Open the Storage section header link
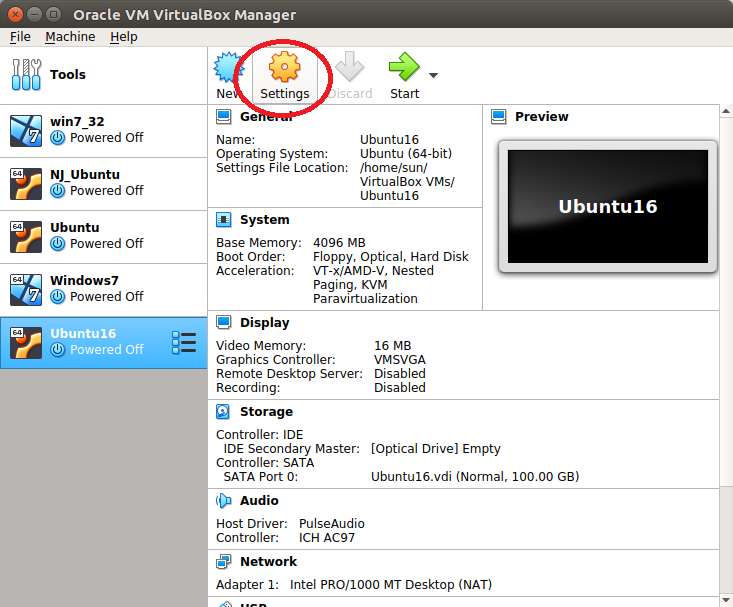This screenshot has width=733, height=607. (x=266, y=412)
